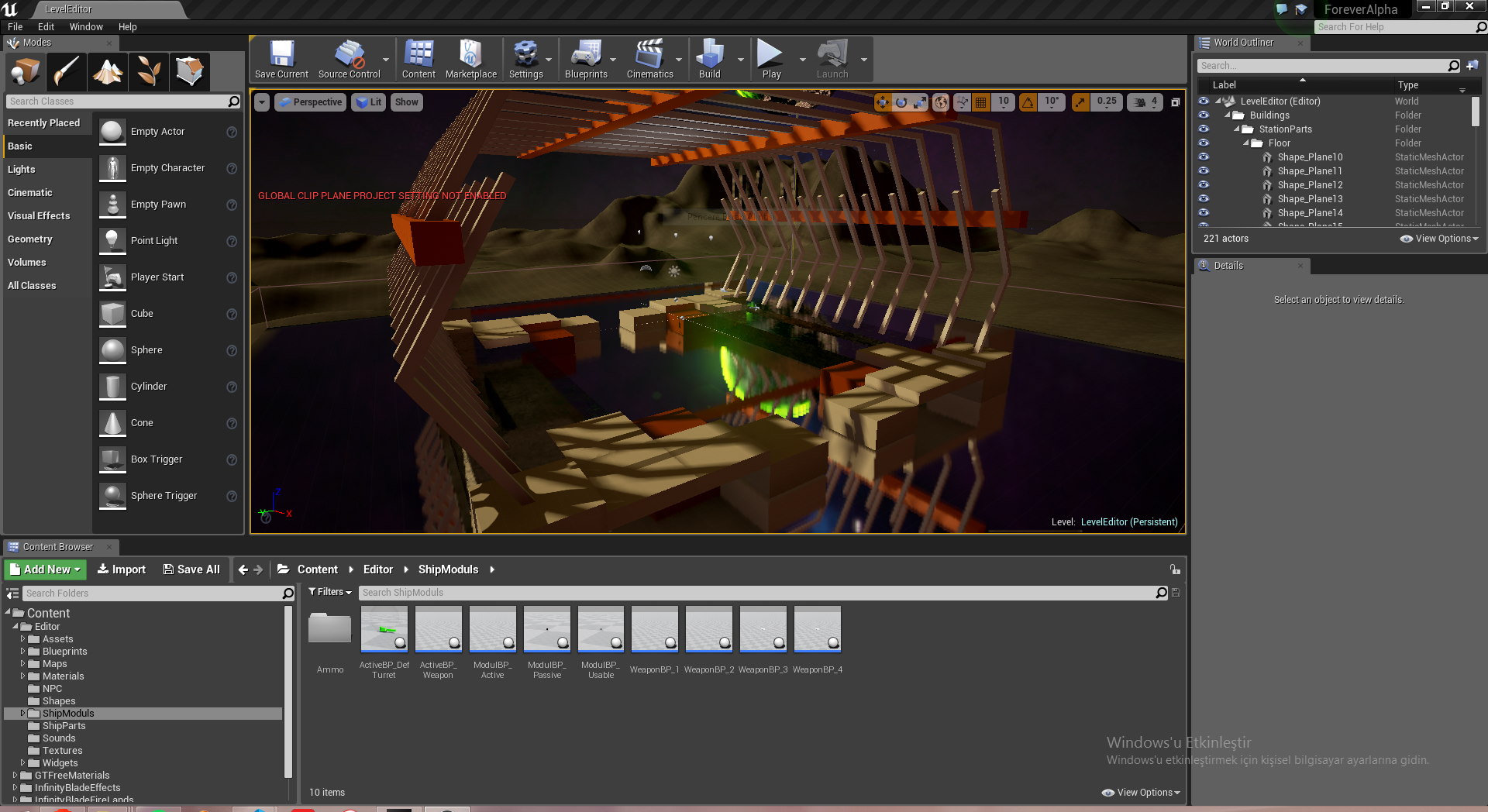Select the Paint mode brush icon

pyautogui.click(x=67, y=71)
